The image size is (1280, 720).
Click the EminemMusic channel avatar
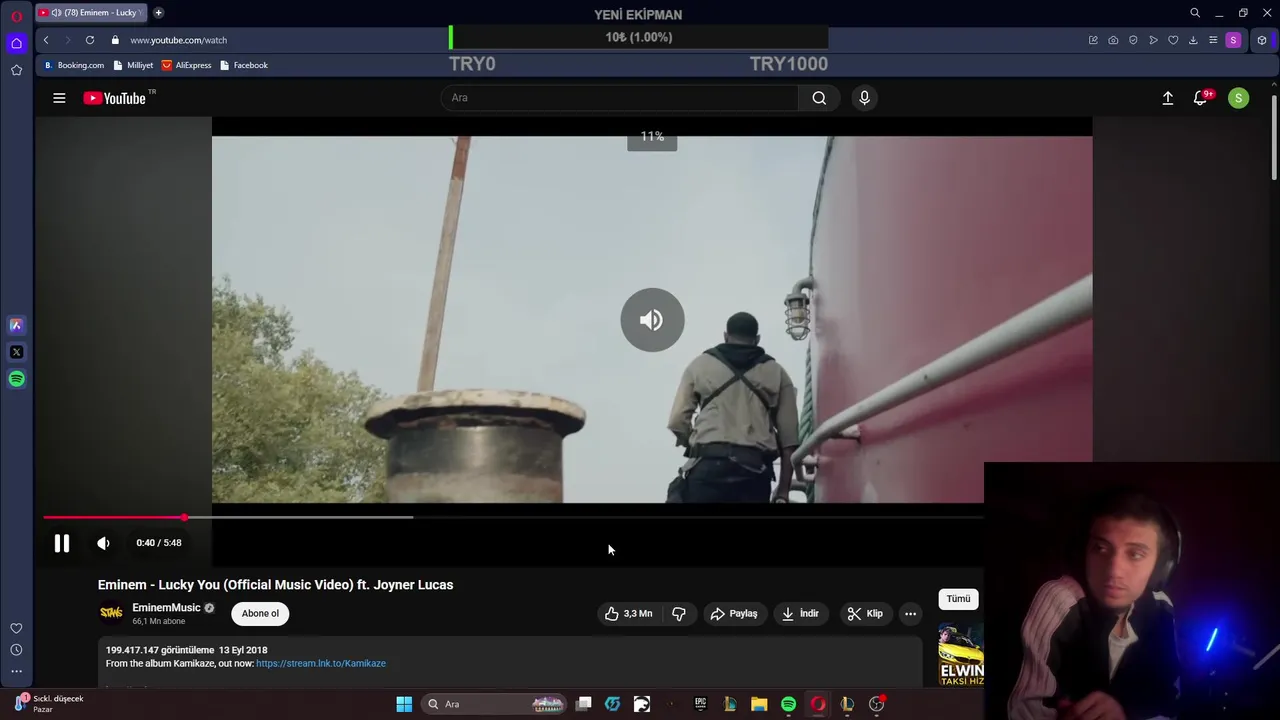111,613
